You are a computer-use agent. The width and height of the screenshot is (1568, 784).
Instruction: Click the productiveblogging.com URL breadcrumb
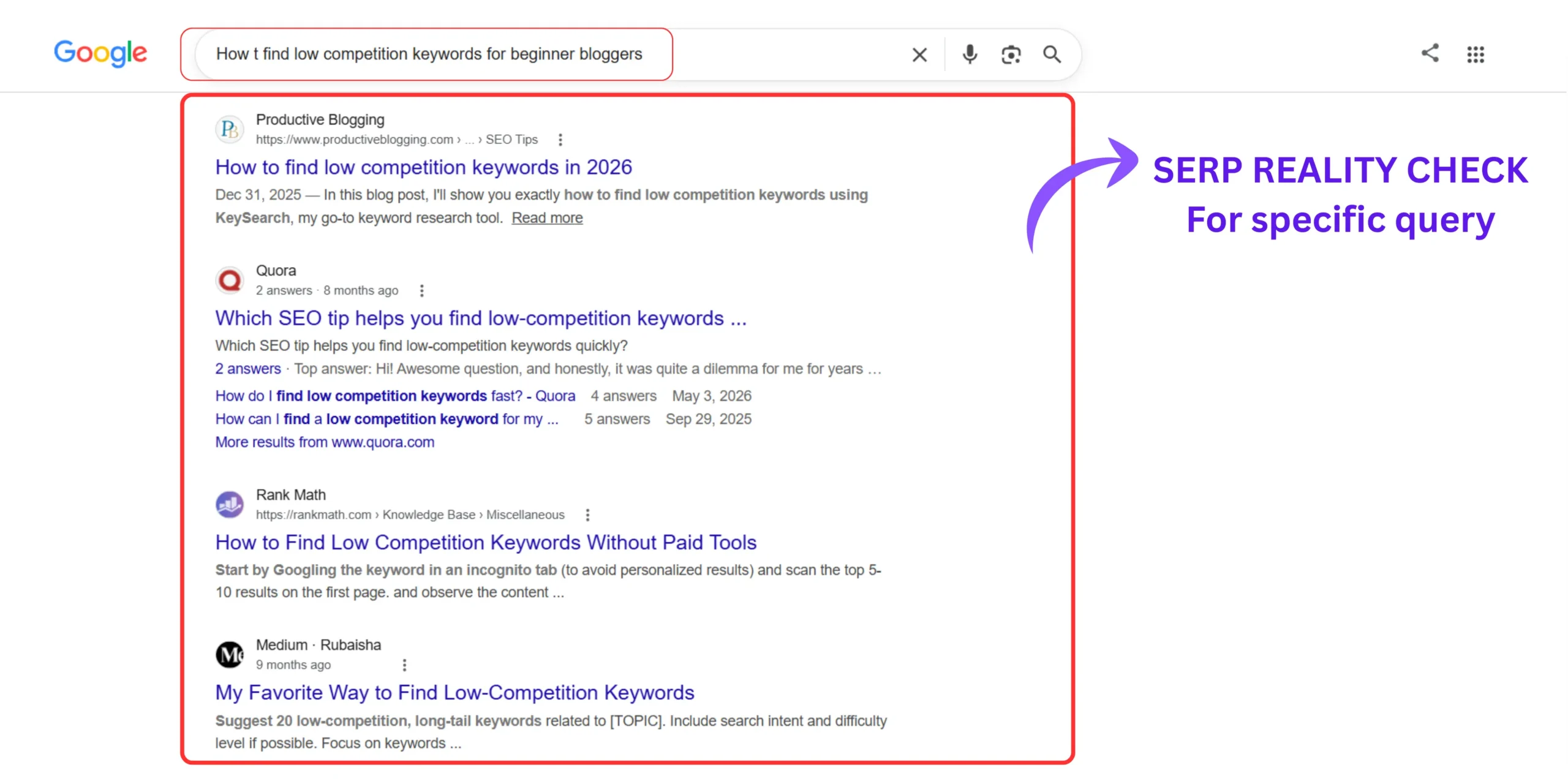pos(396,140)
